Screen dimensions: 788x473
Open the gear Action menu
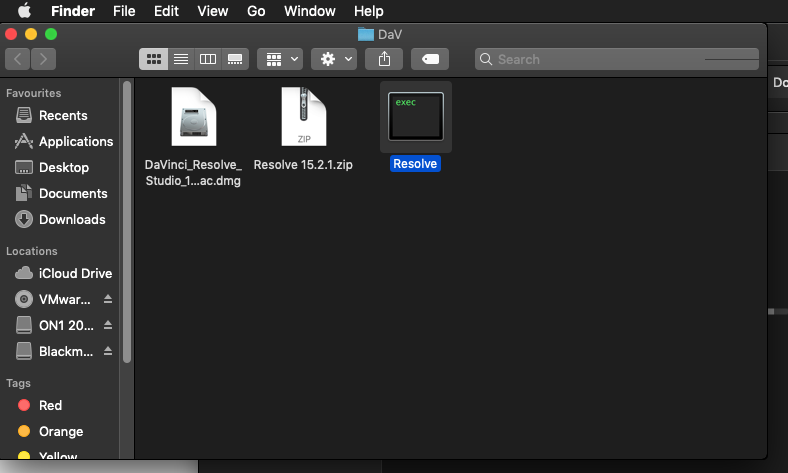coord(334,59)
